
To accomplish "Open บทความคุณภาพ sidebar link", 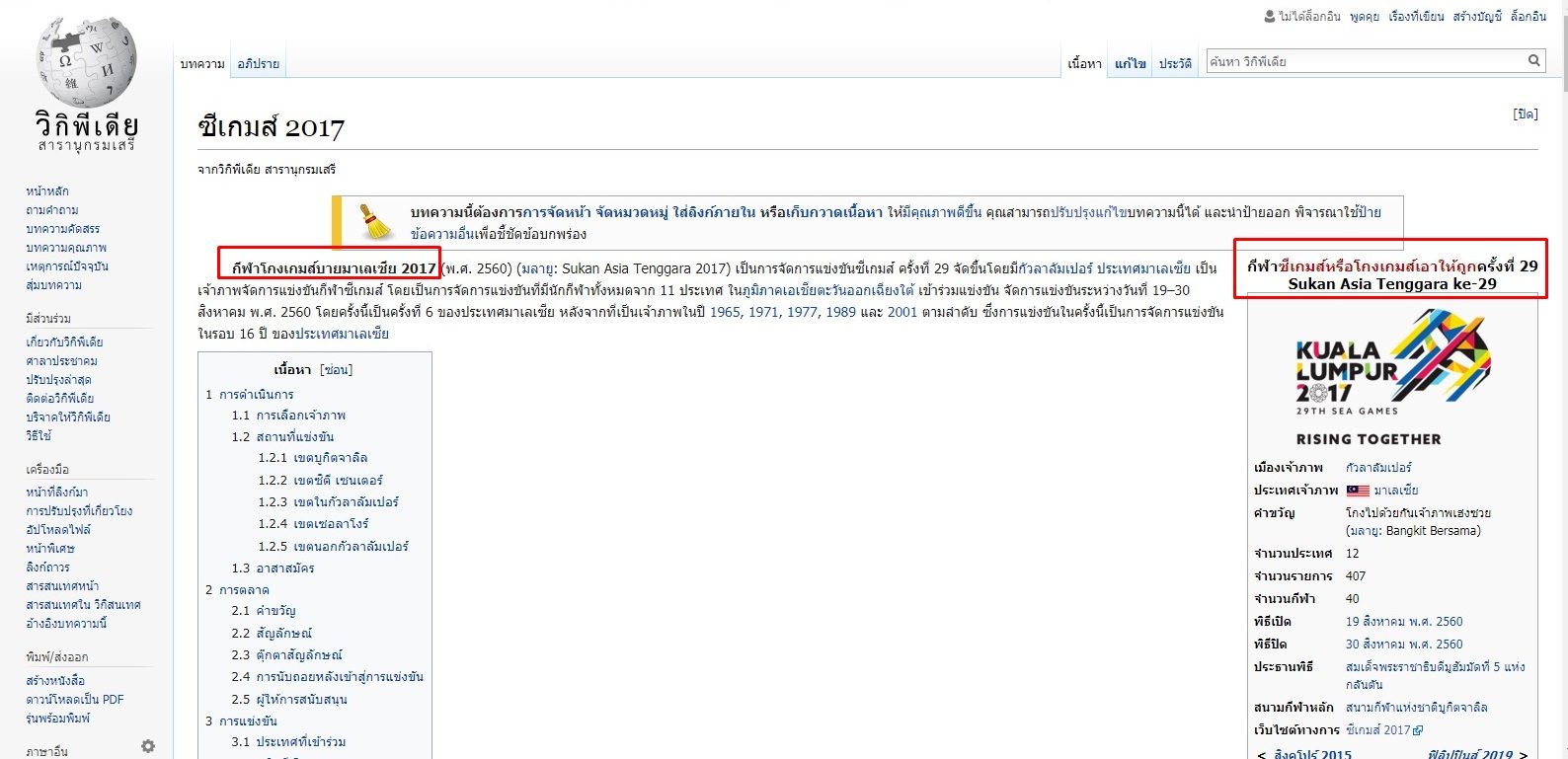I will pyautogui.click(x=66, y=248).
